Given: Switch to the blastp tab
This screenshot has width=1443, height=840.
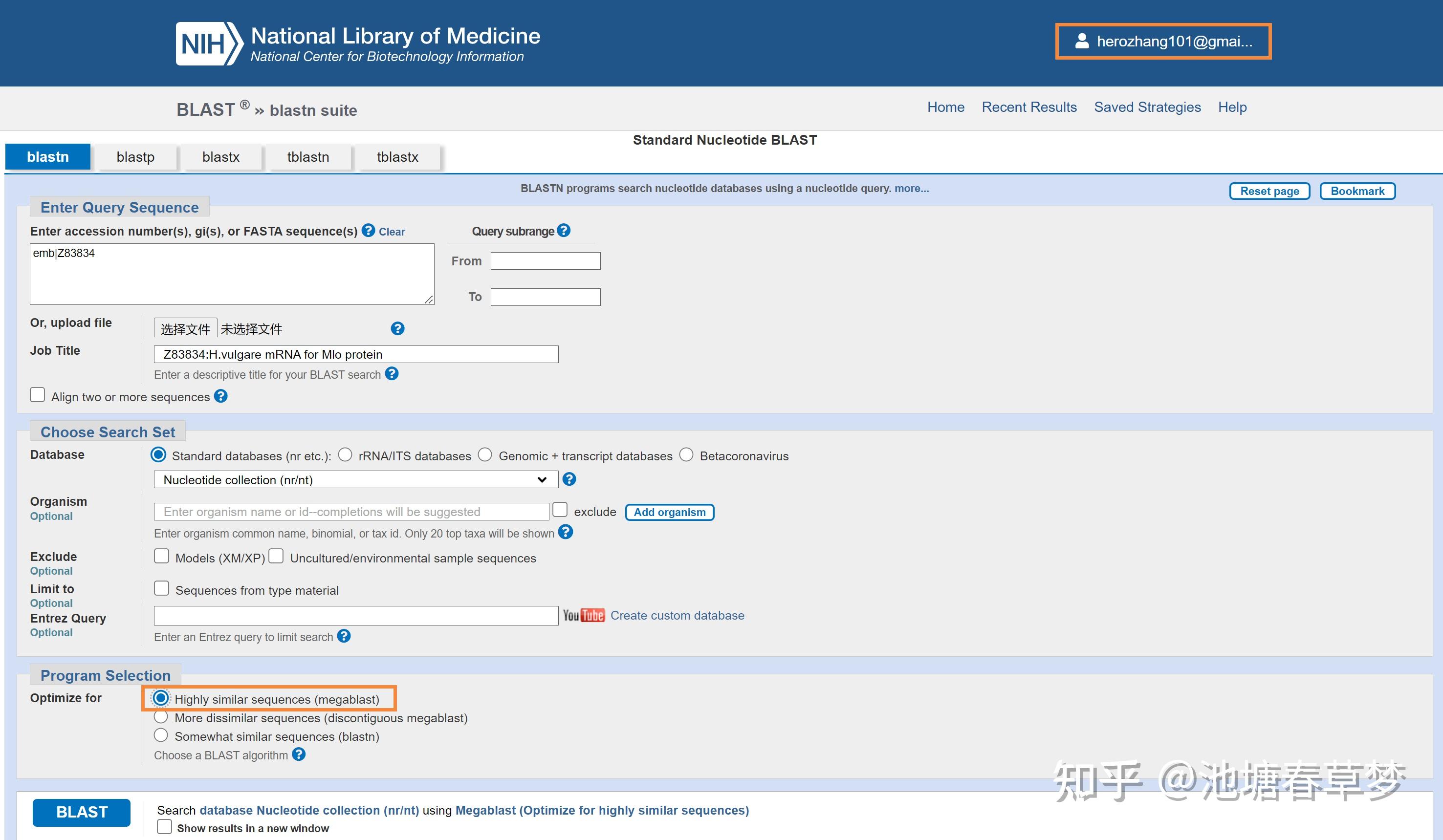Looking at the screenshot, I should pyautogui.click(x=135, y=157).
